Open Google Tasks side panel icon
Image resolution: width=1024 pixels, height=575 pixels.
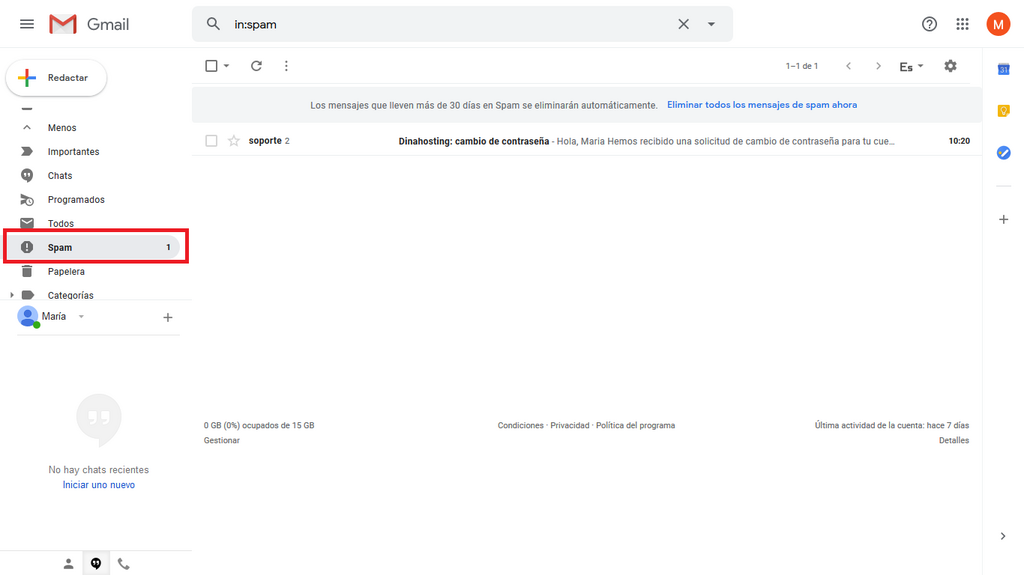pyautogui.click(x=1004, y=153)
